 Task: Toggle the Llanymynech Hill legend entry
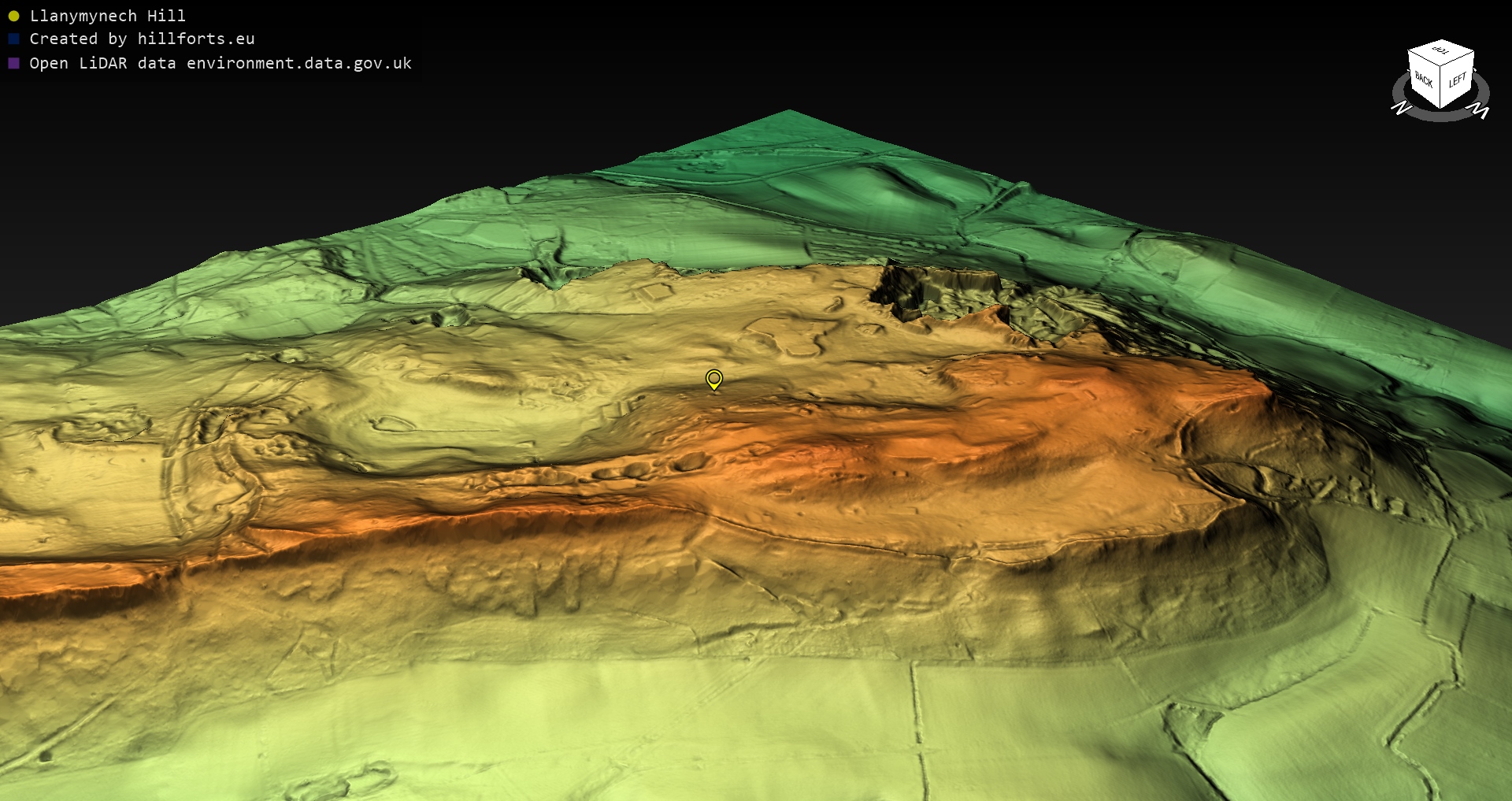point(107,16)
